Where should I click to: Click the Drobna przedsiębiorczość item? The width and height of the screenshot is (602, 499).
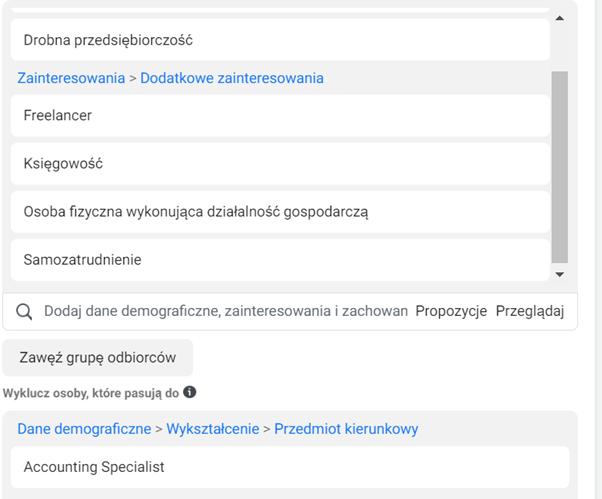(x=280, y=40)
